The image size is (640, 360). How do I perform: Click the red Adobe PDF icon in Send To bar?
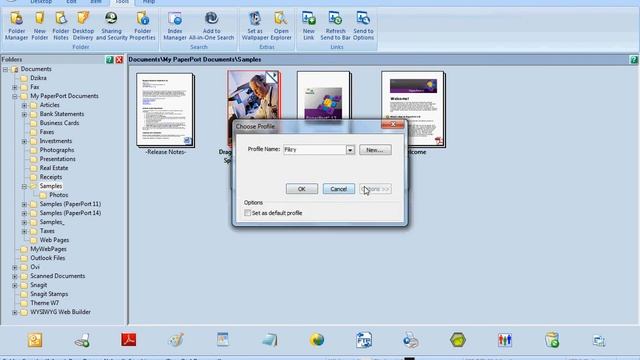129,340
